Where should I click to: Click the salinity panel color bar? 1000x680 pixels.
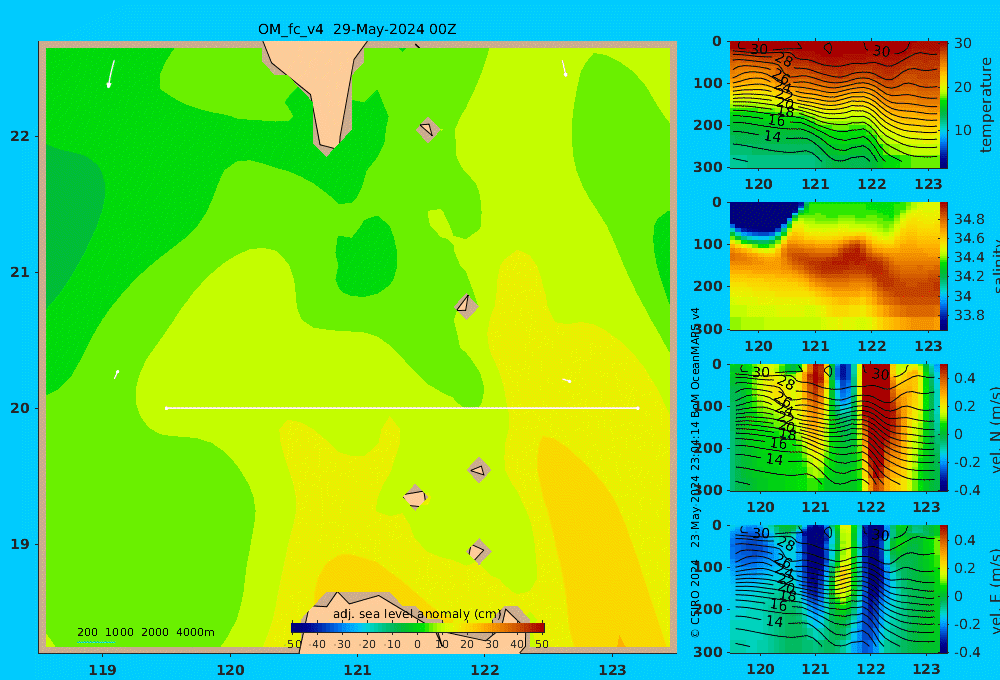click(x=944, y=266)
